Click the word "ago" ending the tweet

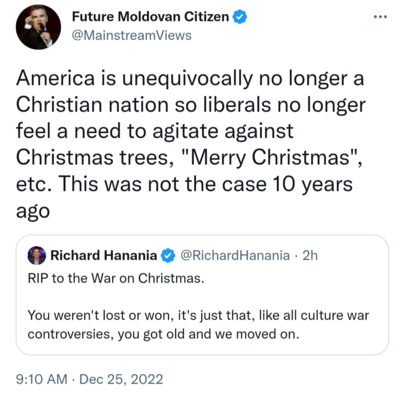[33, 212]
